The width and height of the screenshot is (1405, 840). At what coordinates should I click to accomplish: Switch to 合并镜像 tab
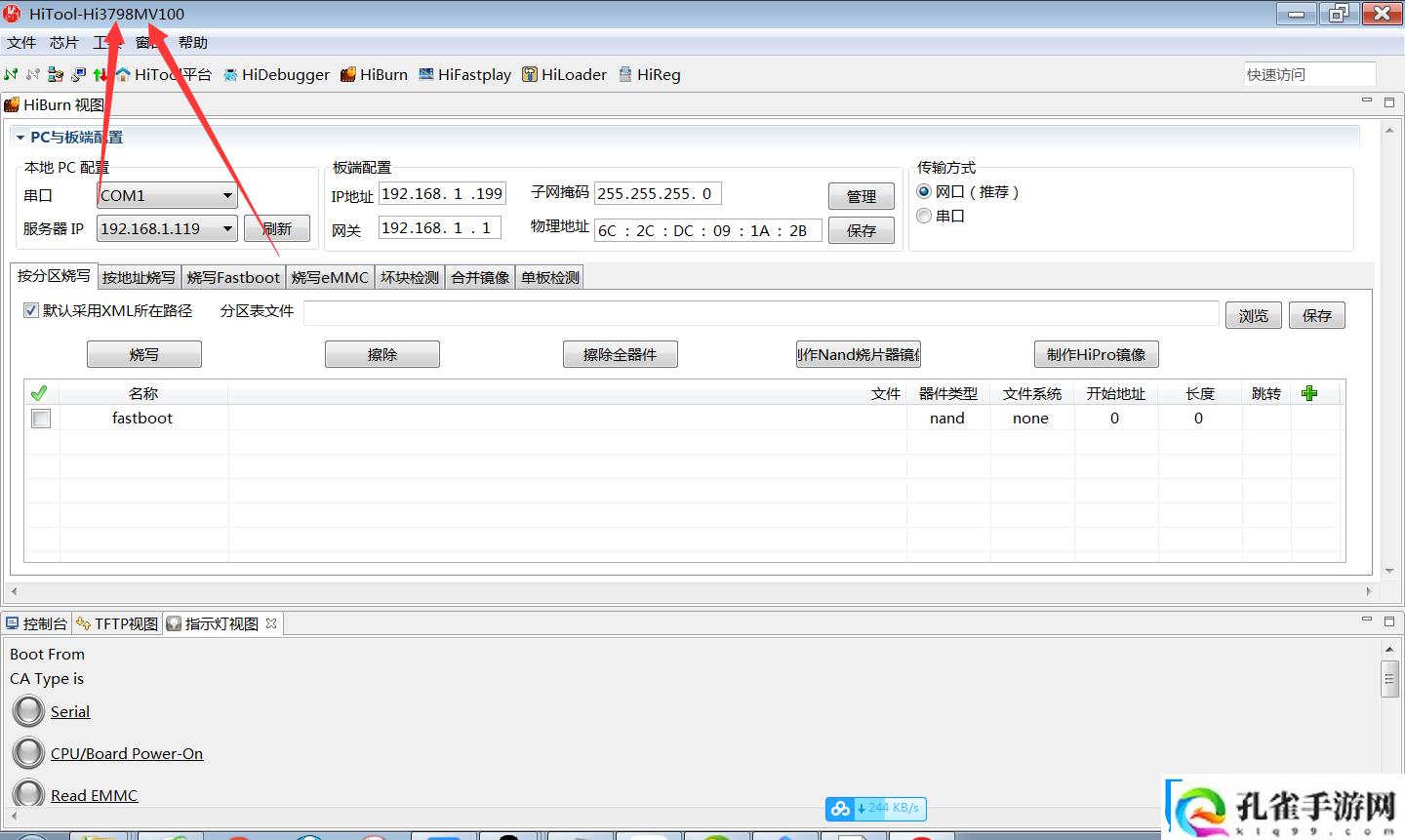pyautogui.click(x=480, y=277)
